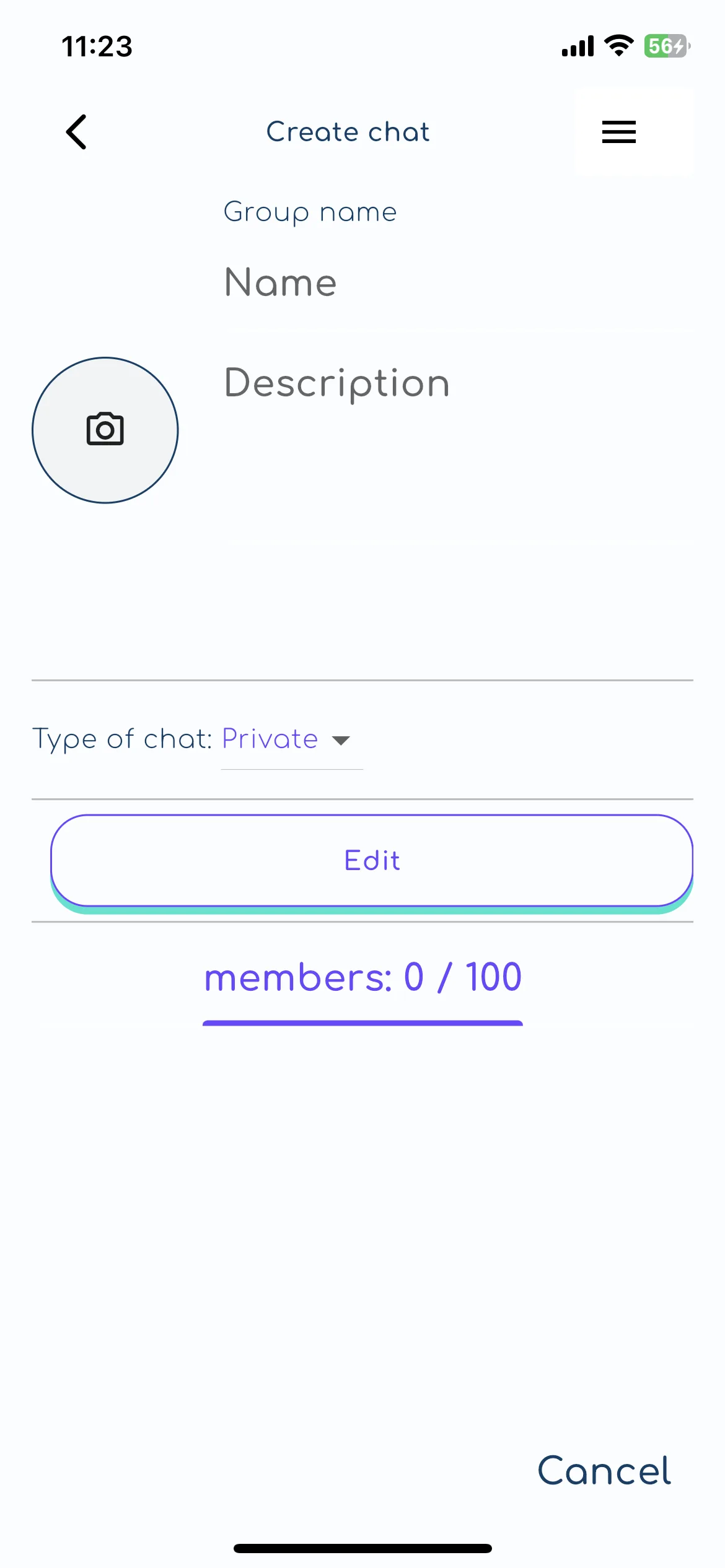The height and width of the screenshot is (1568, 725).
Task: Tap the camera icon to add photo
Action: [105, 429]
